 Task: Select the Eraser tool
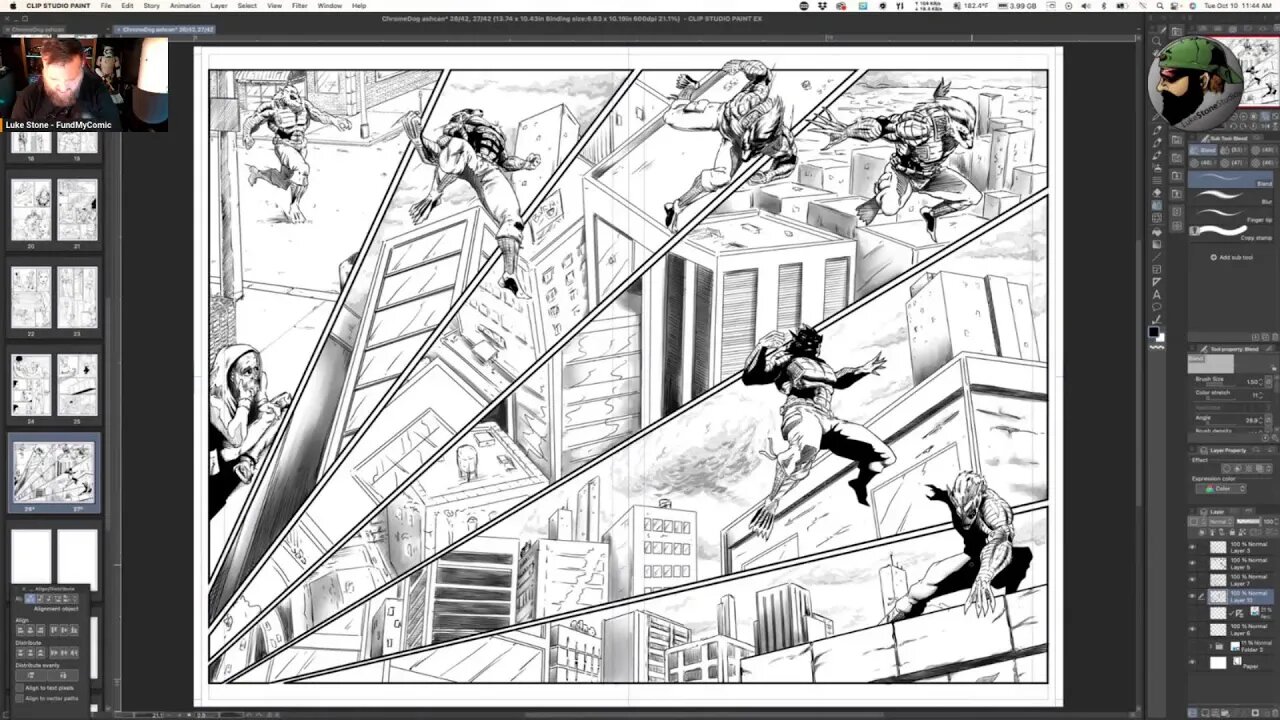[x=1157, y=192]
